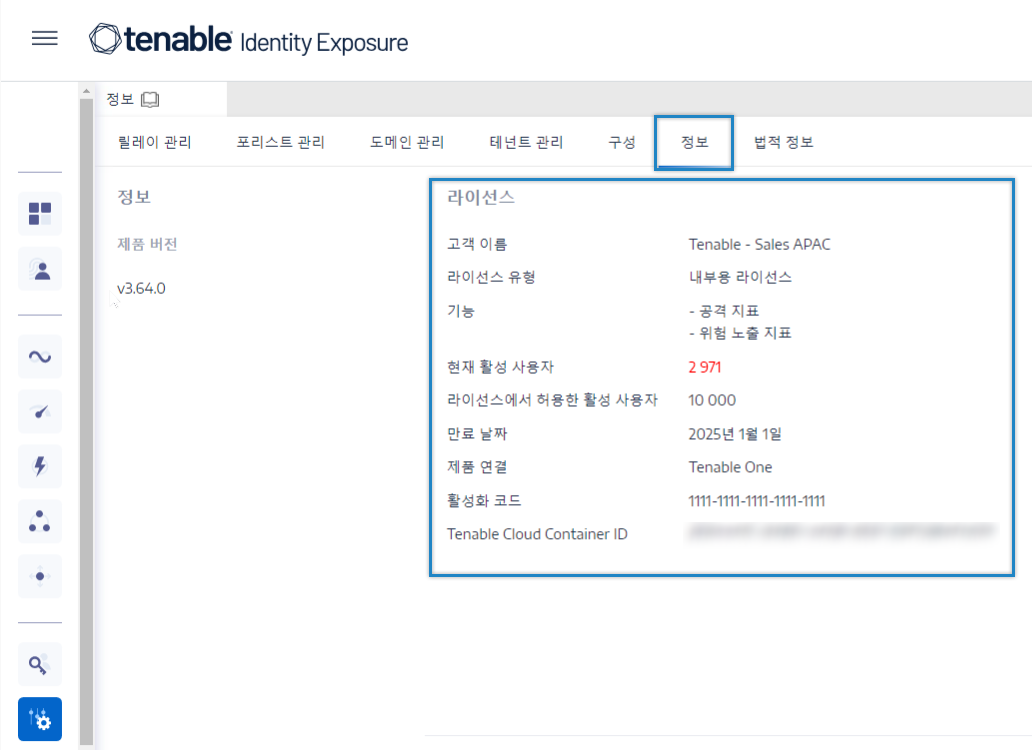Open the identity user icon in sidebar
Image resolution: width=1032 pixels, height=750 pixels.
click(40, 269)
